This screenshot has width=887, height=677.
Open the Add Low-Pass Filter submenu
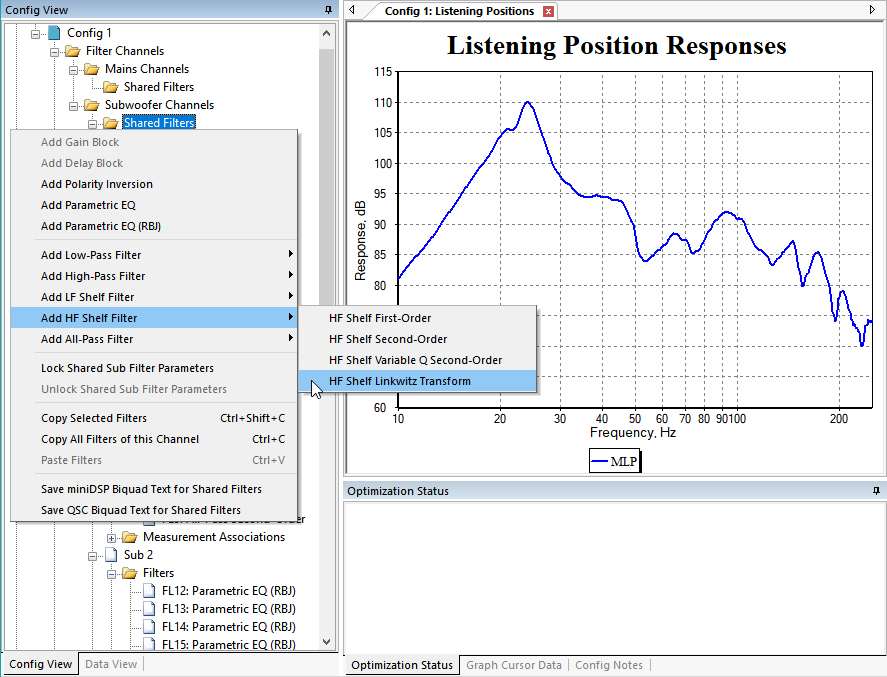(x=154, y=255)
